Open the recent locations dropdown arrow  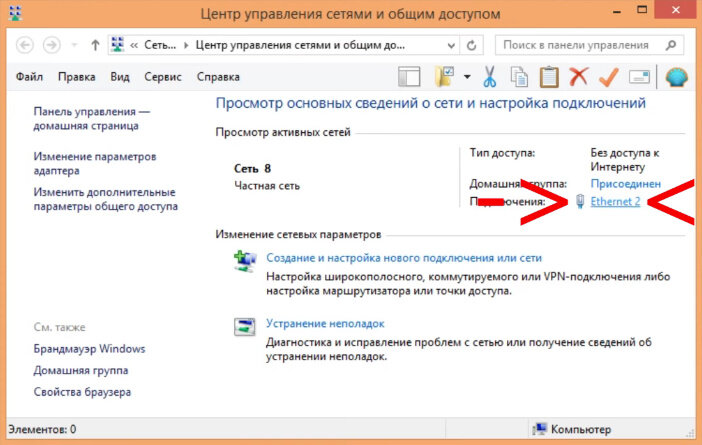click(x=74, y=45)
